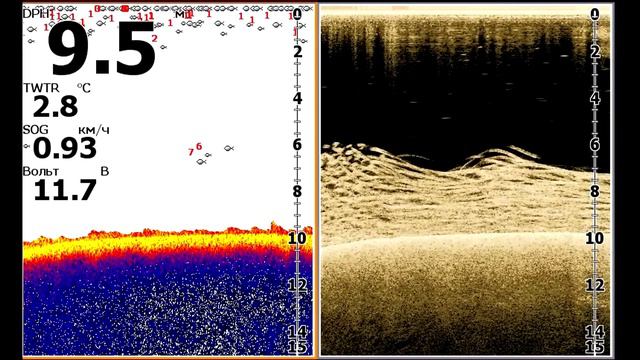Click the SOG speed label
The image size is (640, 360).
point(36,130)
